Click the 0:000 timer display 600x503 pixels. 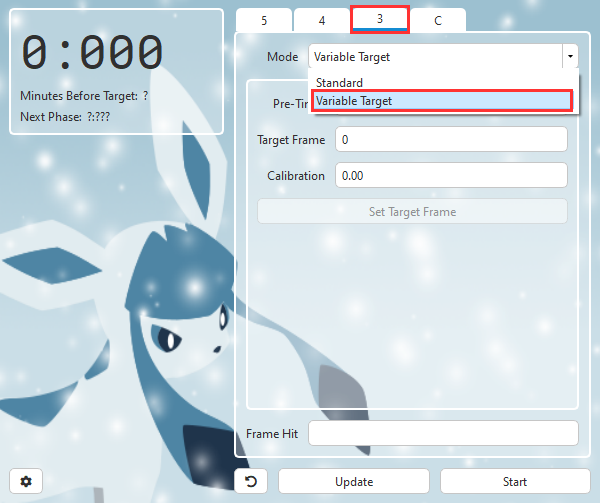[x=92, y=52]
